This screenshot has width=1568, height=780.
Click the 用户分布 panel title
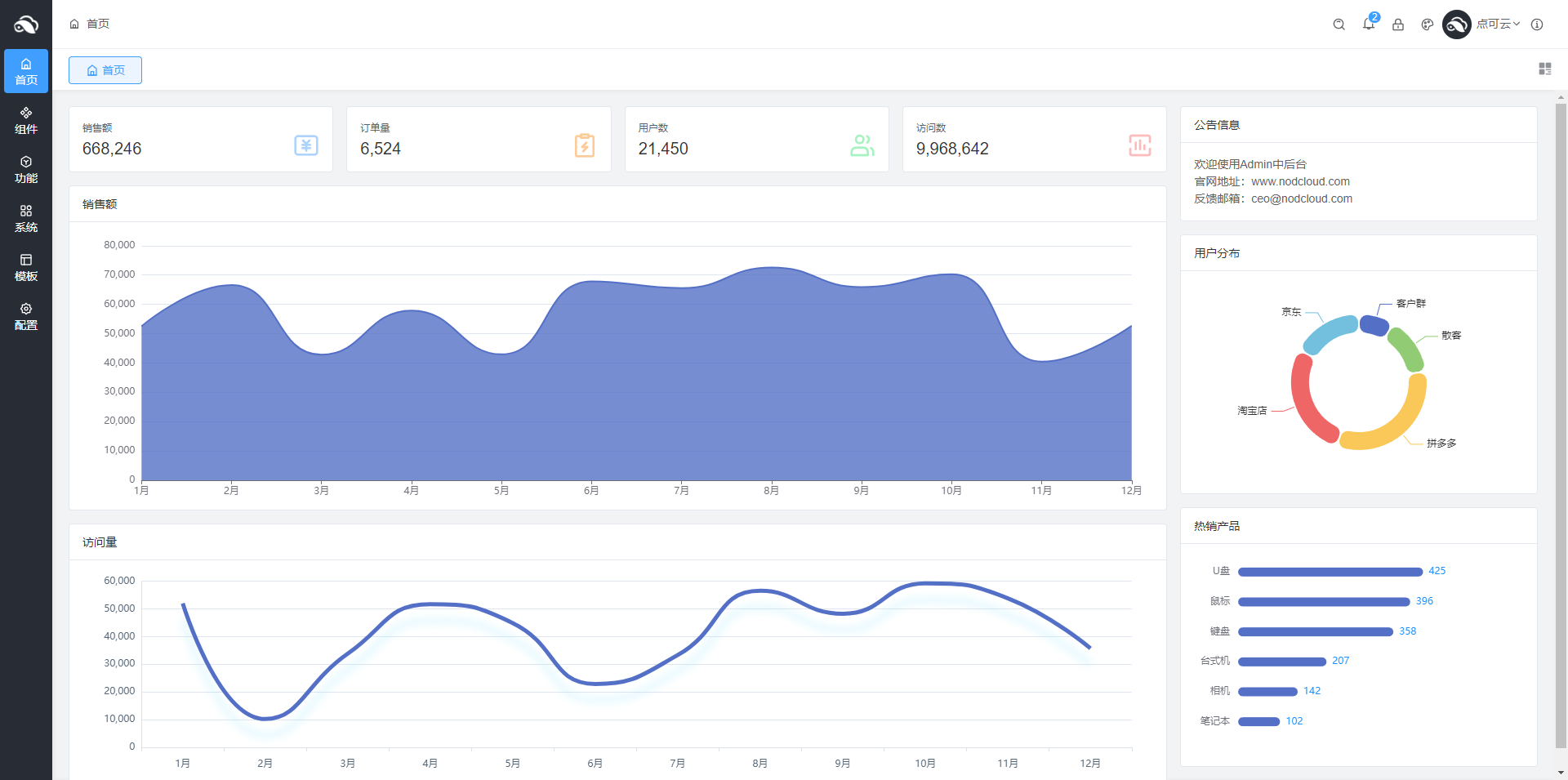[1217, 253]
